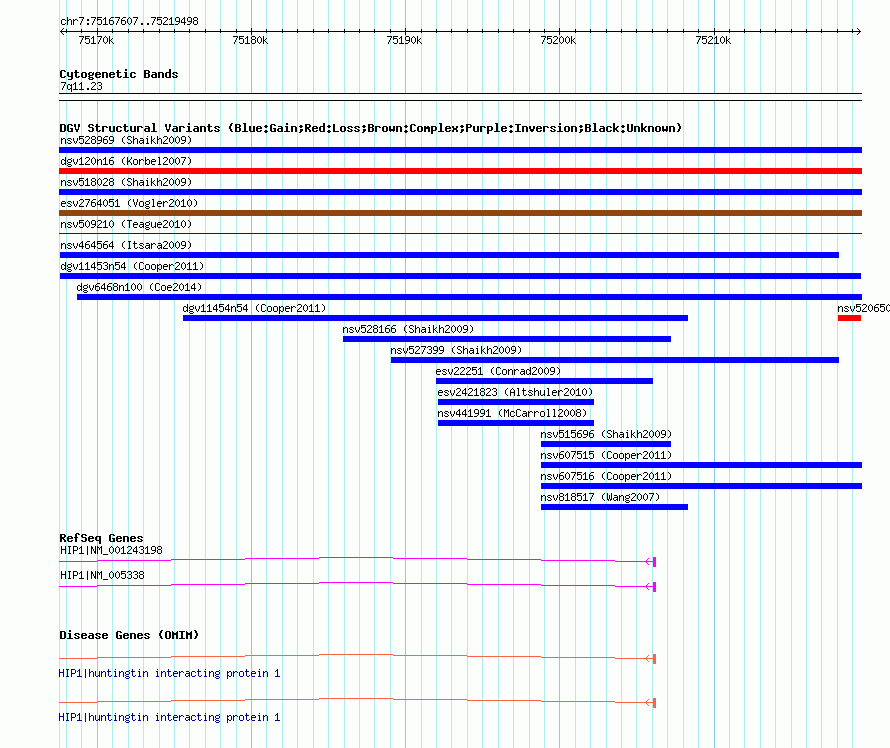The height and width of the screenshot is (748, 890).
Task: Select the nsv464564 (Itsara2009) blue bar
Action: coord(449,255)
